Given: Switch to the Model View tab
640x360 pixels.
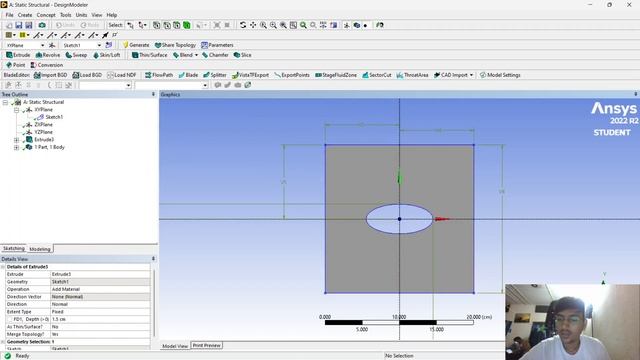Looking at the screenshot, I should point(175,346).
